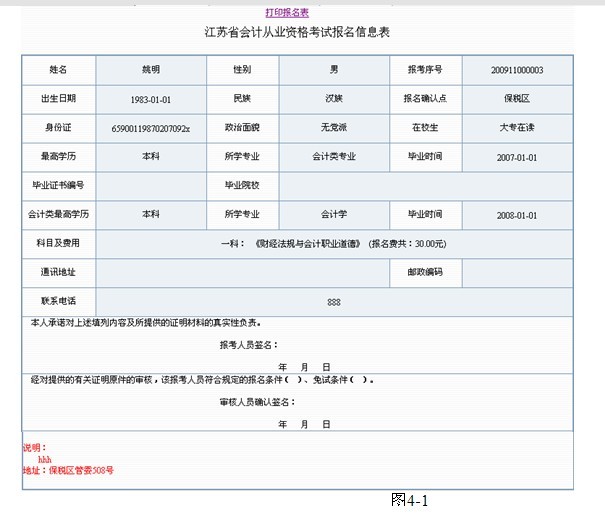This screenshot has height=514, width=605.
Task: Click subject text 财经法规与会计职业道德
Action: pos(308,244)
